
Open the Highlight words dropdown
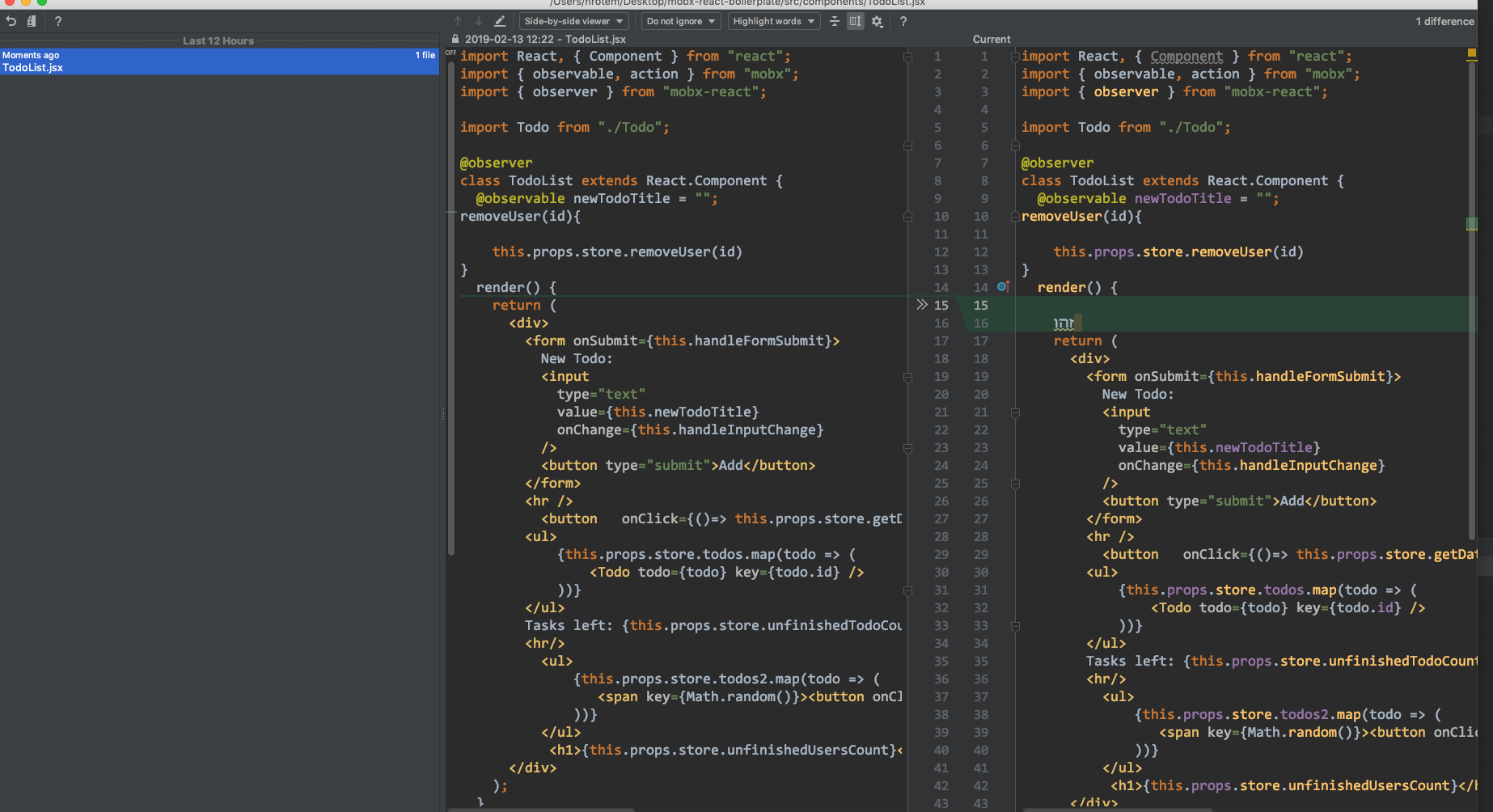pos(773,21)
